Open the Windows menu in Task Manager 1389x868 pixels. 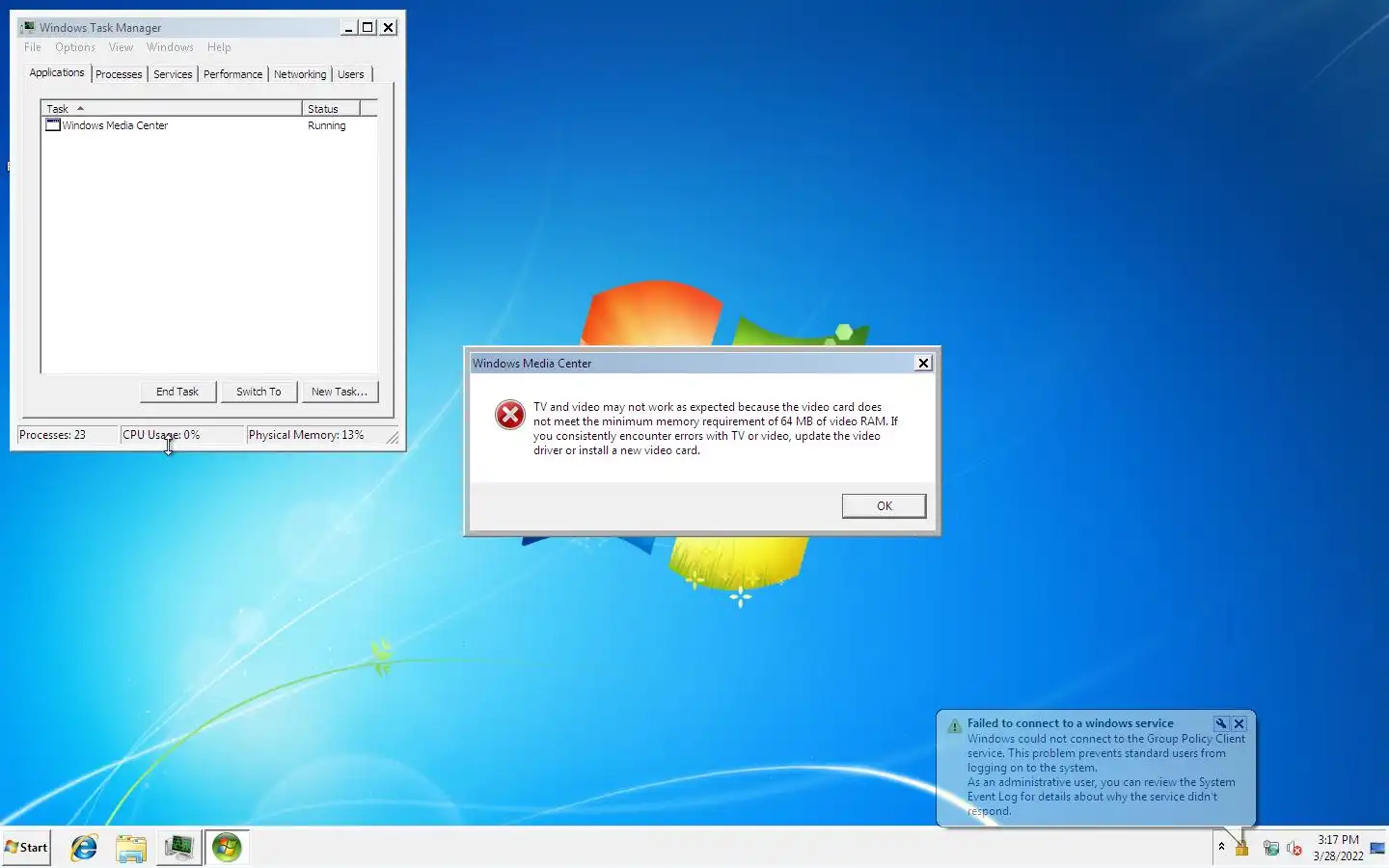tap(170, 47)
